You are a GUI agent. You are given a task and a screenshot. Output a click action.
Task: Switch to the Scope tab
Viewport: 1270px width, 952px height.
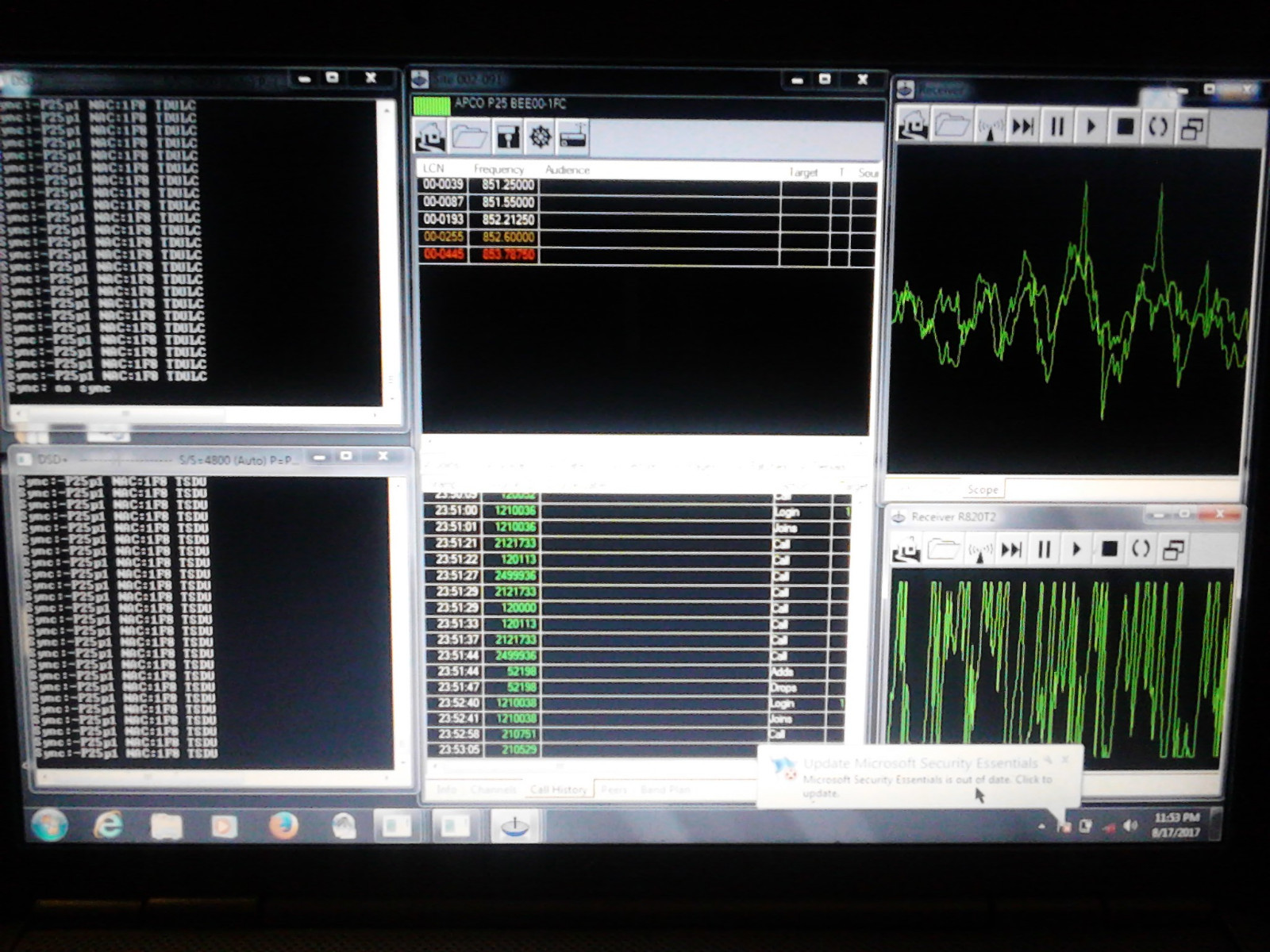[983, 489]
